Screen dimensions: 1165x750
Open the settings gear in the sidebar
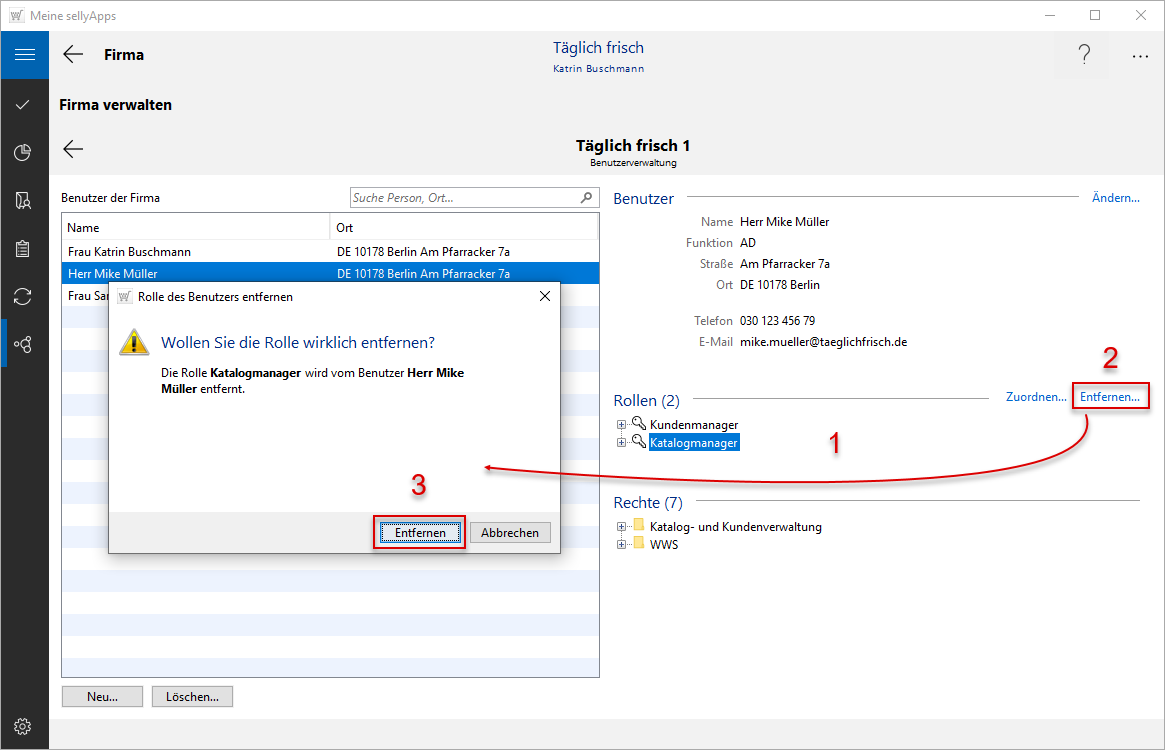point(24,726)
